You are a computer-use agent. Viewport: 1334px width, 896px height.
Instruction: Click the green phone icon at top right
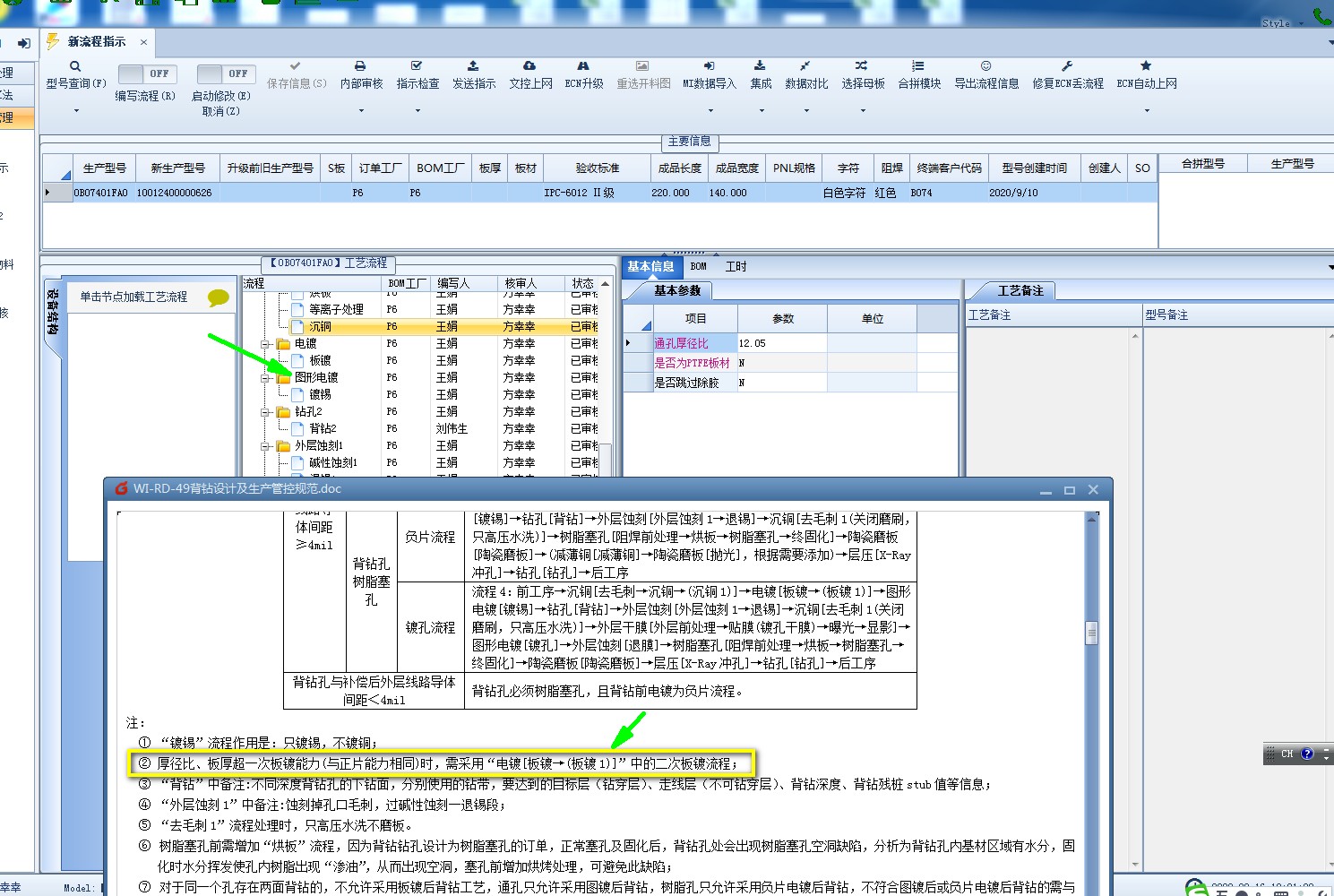pyautogui.click(x=1321, y=15)
